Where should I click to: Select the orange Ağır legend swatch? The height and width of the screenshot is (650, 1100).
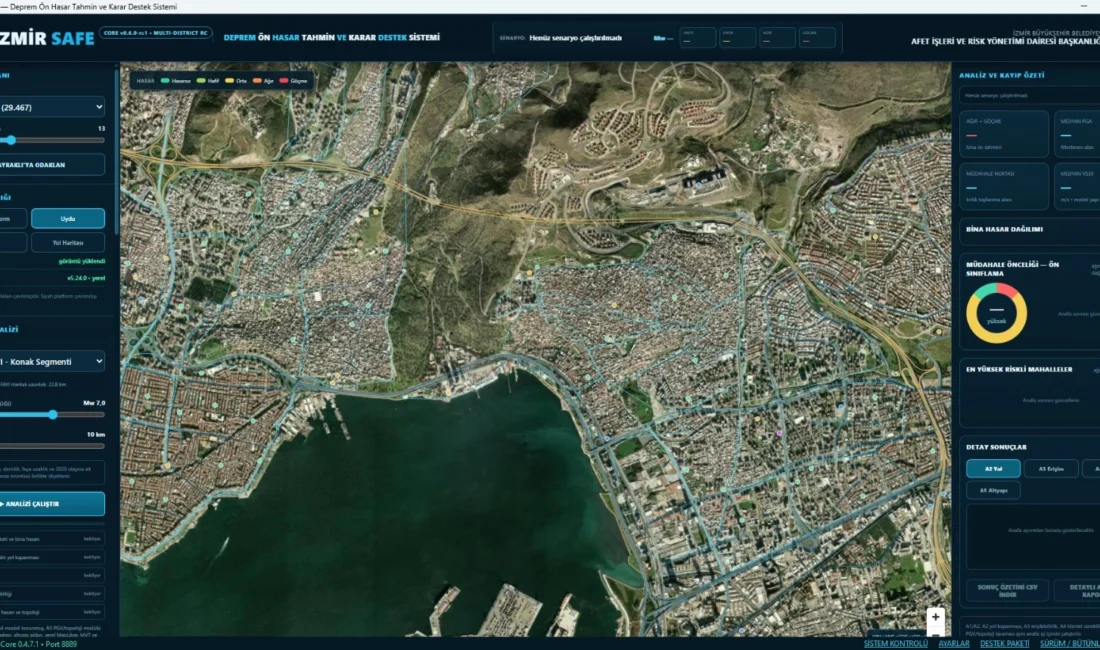point(257,81)
